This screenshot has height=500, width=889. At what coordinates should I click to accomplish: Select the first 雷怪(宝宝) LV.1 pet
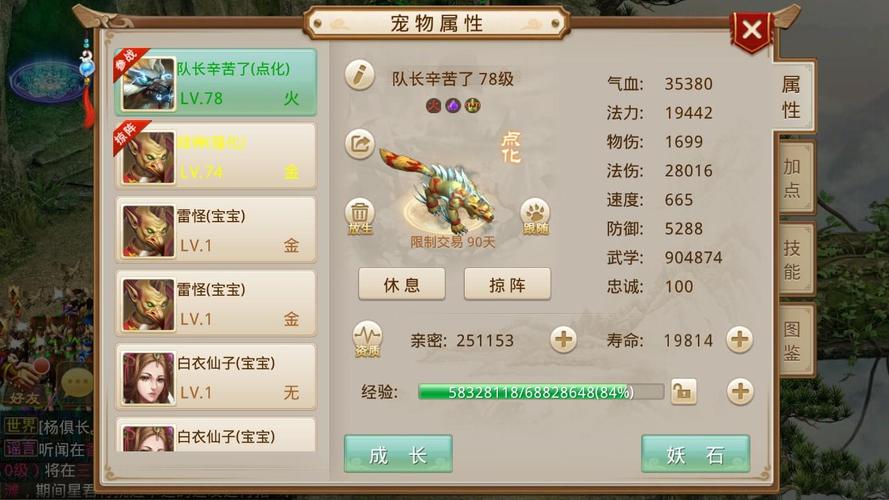coord(216,230)
